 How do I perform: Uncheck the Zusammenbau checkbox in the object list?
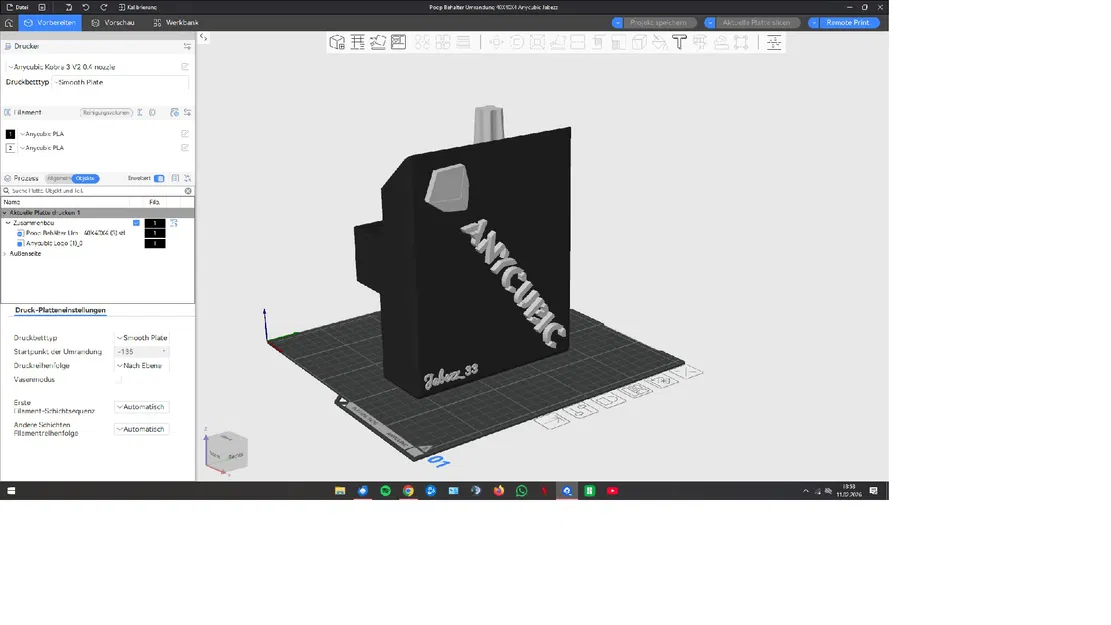(x=136, y=222)
